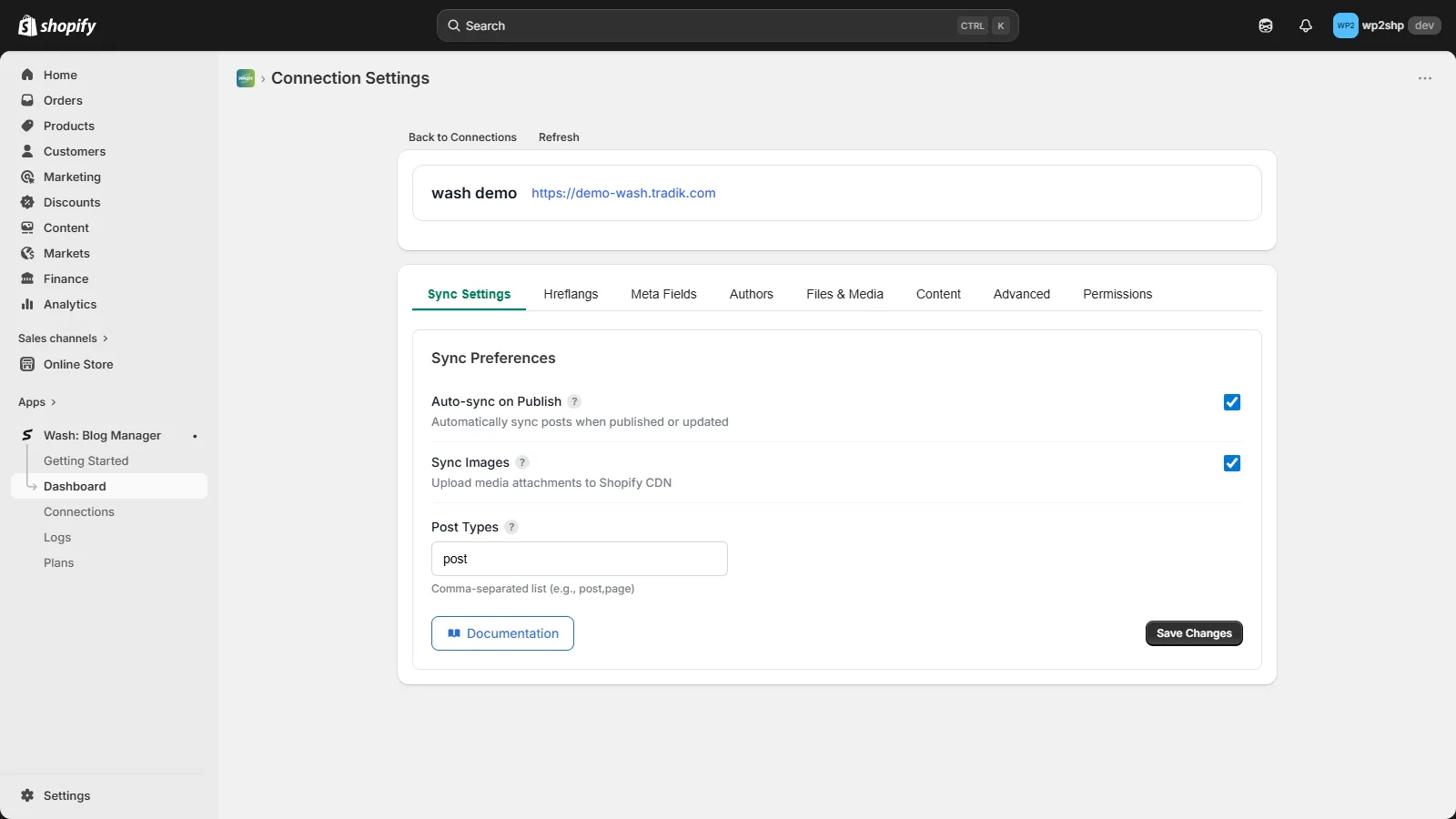Click the Online Store icon
The image size is (1456, 819).
(27, 364)
